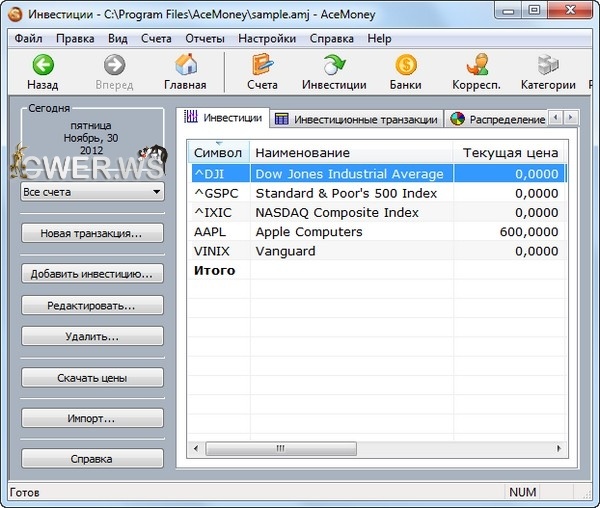Open the Счета accounts toolbar icon

pos(262,66)
